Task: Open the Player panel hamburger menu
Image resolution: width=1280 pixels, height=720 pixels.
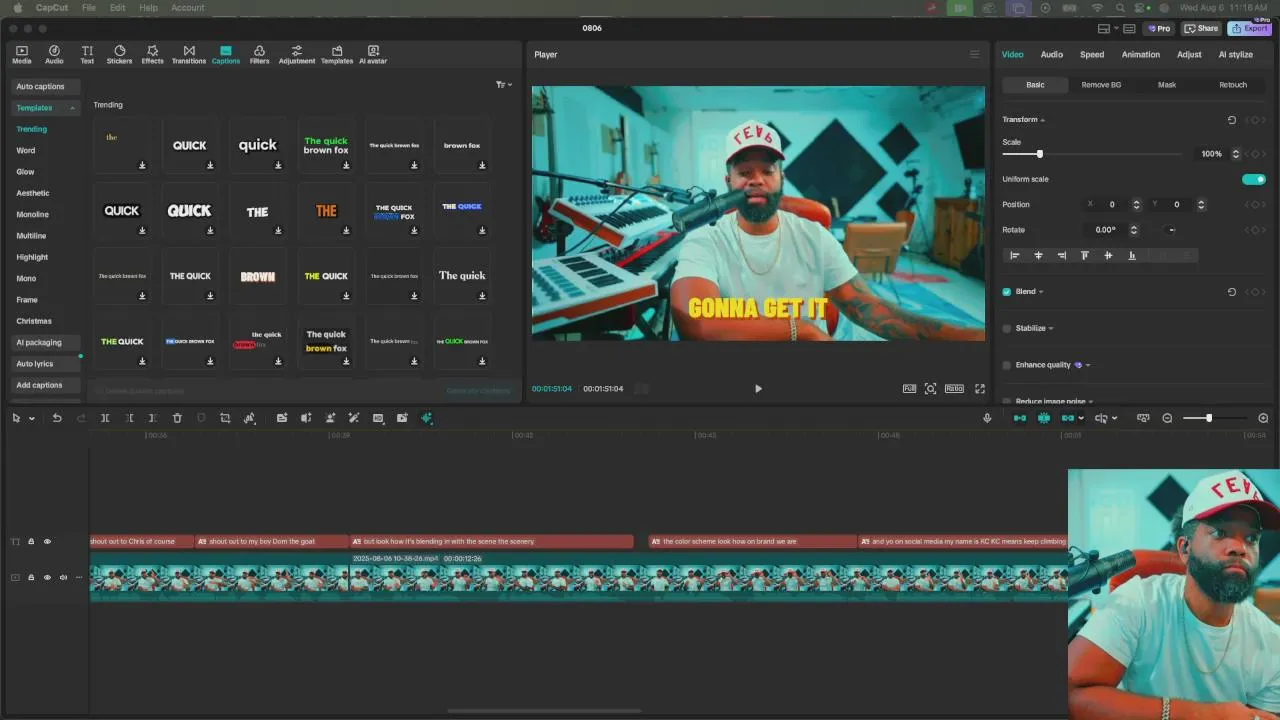Action: 975,55
